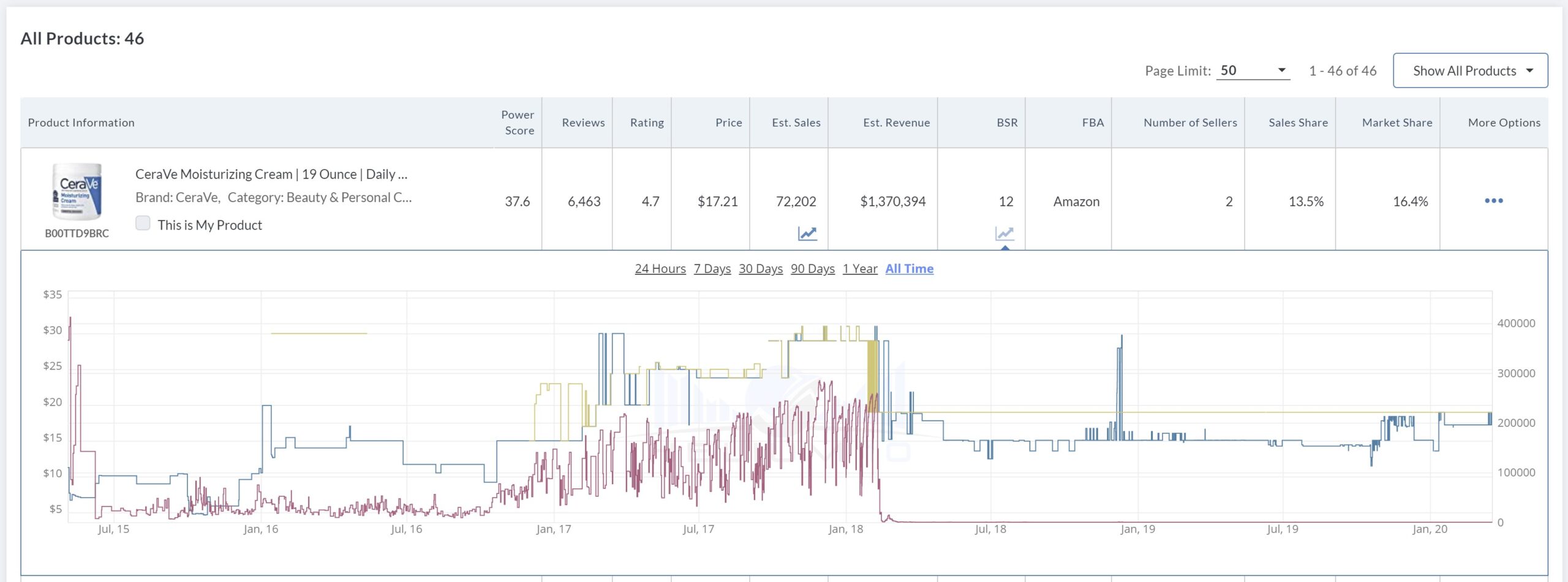This screenshot has width=1568, height=582.
Task: Switch chart range to 24 Hours
Action: point(660,269)
